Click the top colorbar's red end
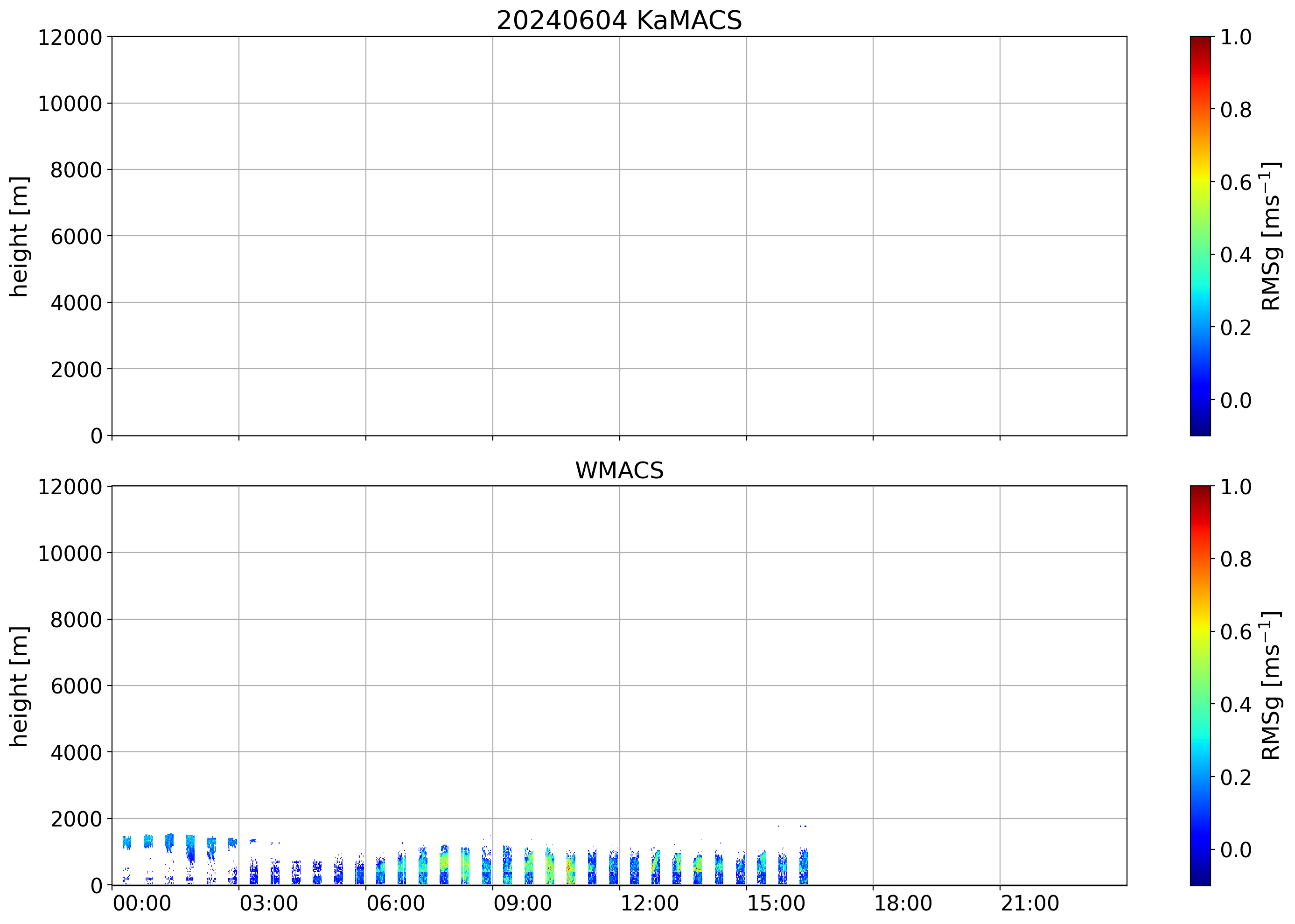Screen dimensions: 1295x924 pos(1200,51)
